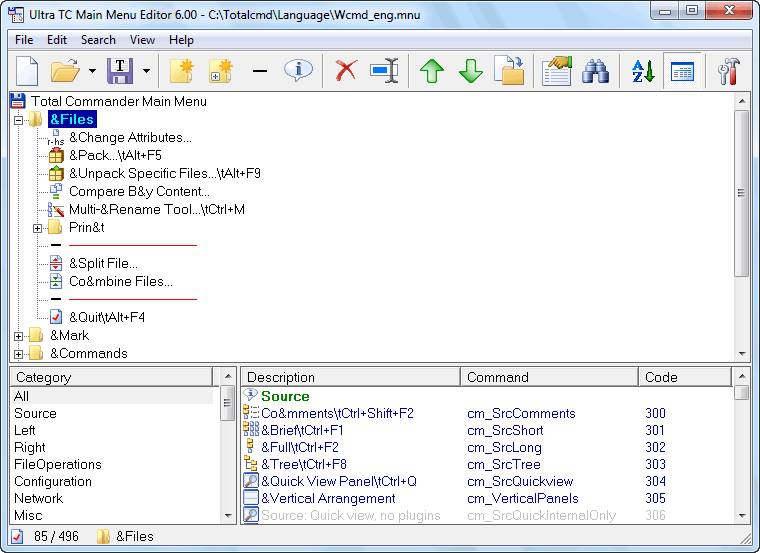Click the Command column header
The image size is (760, 553).
click(x=549, y=377)
